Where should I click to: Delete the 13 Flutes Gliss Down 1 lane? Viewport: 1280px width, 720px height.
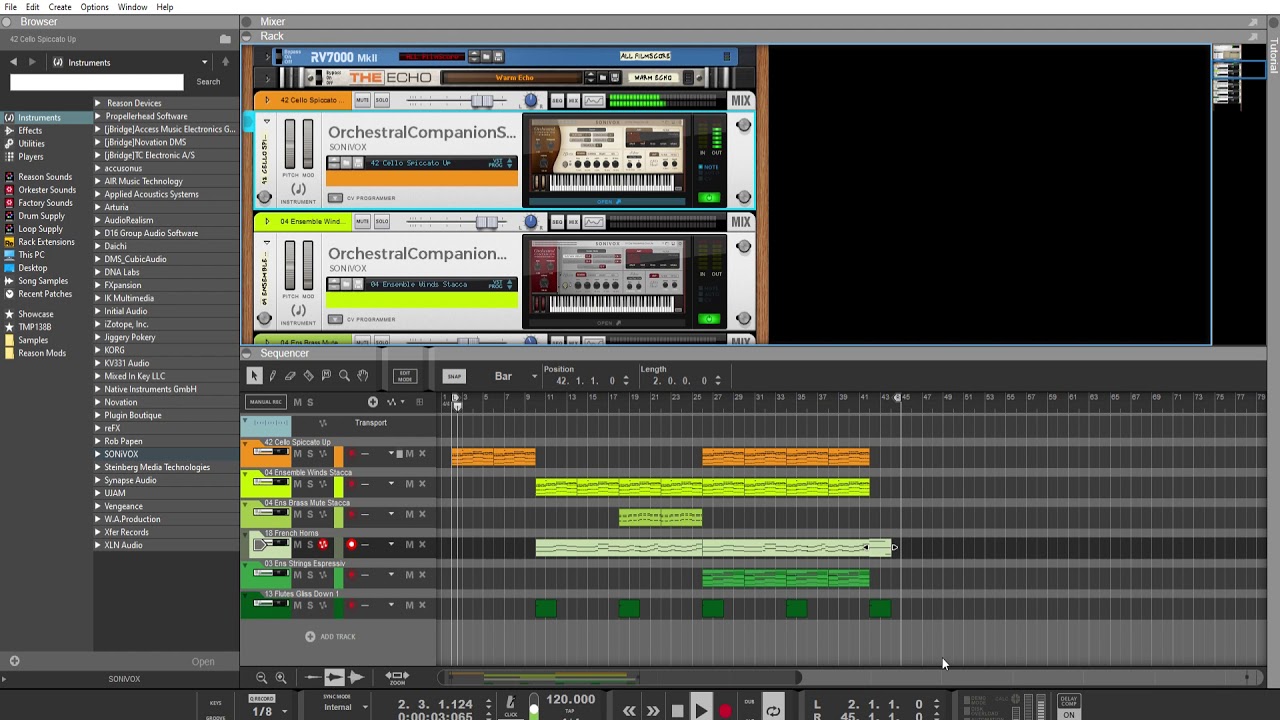pos(422,605)
